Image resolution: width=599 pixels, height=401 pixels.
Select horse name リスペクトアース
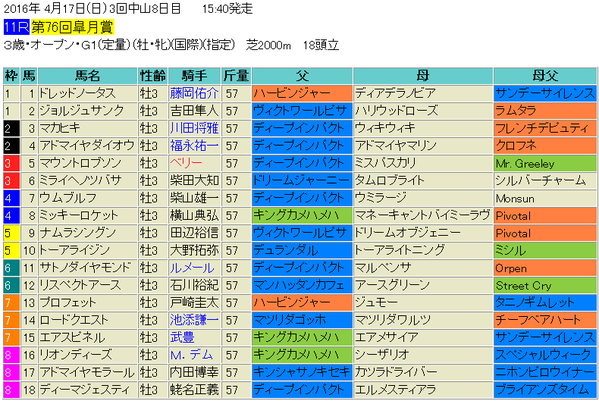(x=80, y=285)
